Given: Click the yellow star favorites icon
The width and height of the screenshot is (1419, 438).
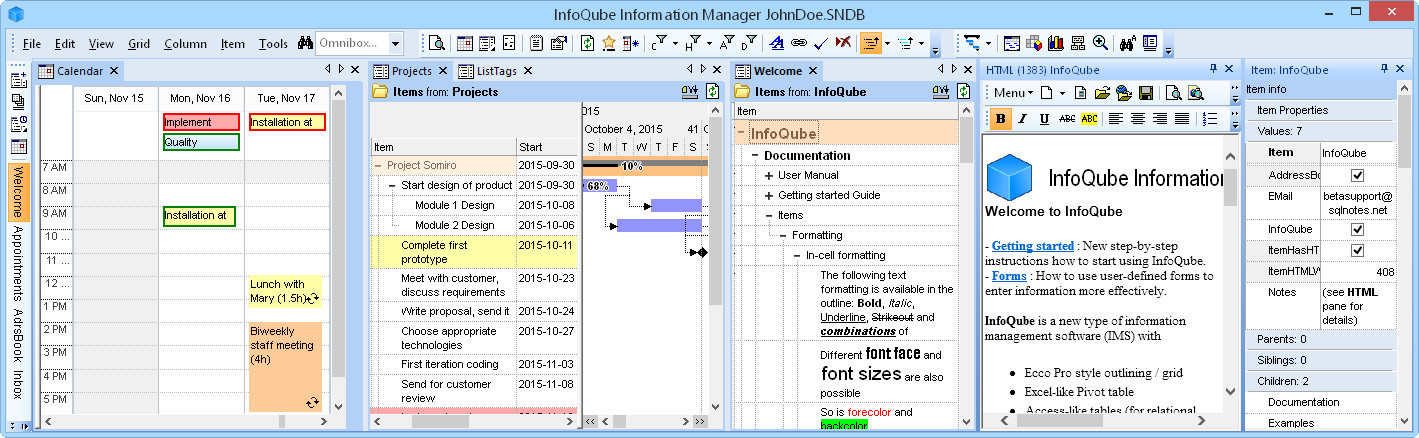Looking at the screenshot, I should (x=609, y=43).
